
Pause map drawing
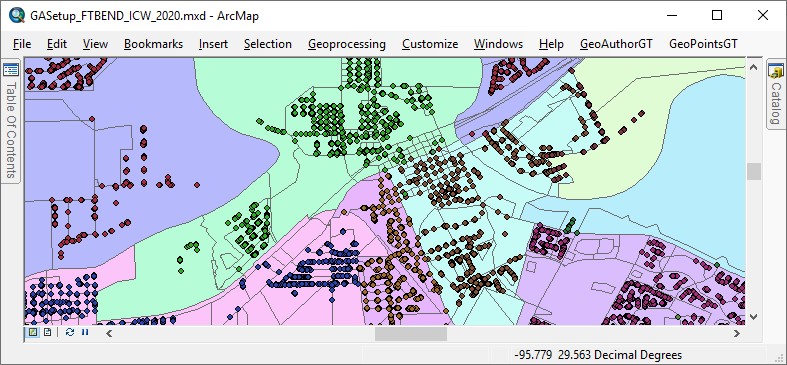[85, 332]
